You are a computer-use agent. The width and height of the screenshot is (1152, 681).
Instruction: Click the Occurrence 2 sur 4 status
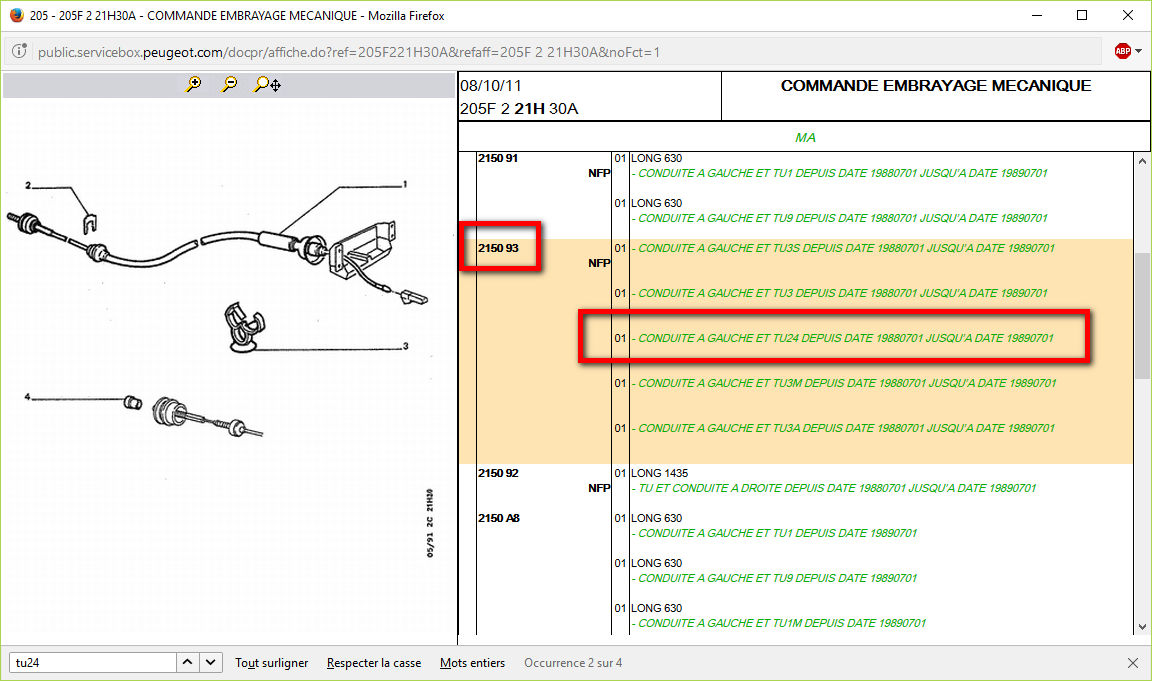pos(573,663)
